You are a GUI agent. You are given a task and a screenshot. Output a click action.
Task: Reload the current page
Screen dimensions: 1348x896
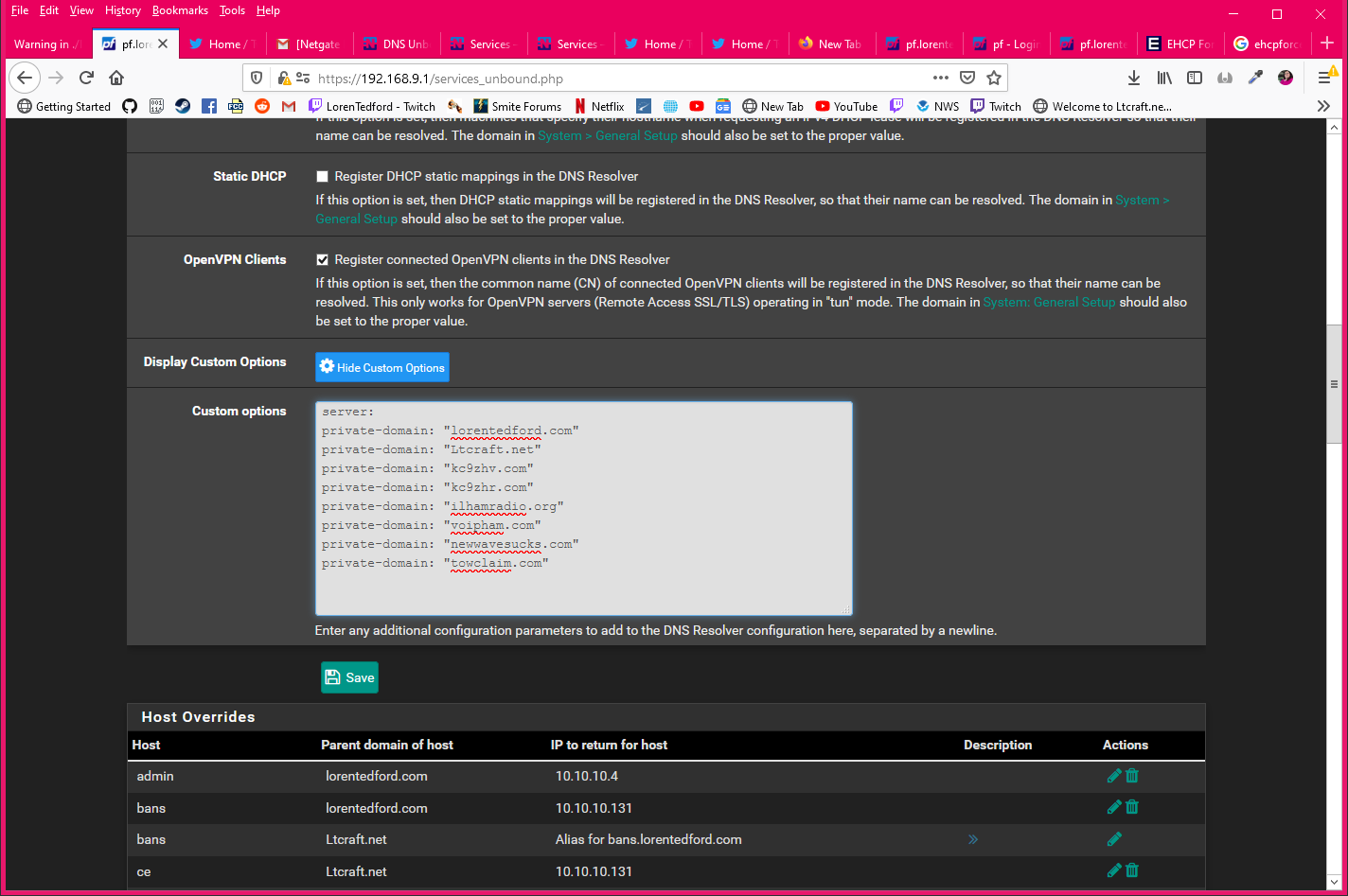pos(86,78)
